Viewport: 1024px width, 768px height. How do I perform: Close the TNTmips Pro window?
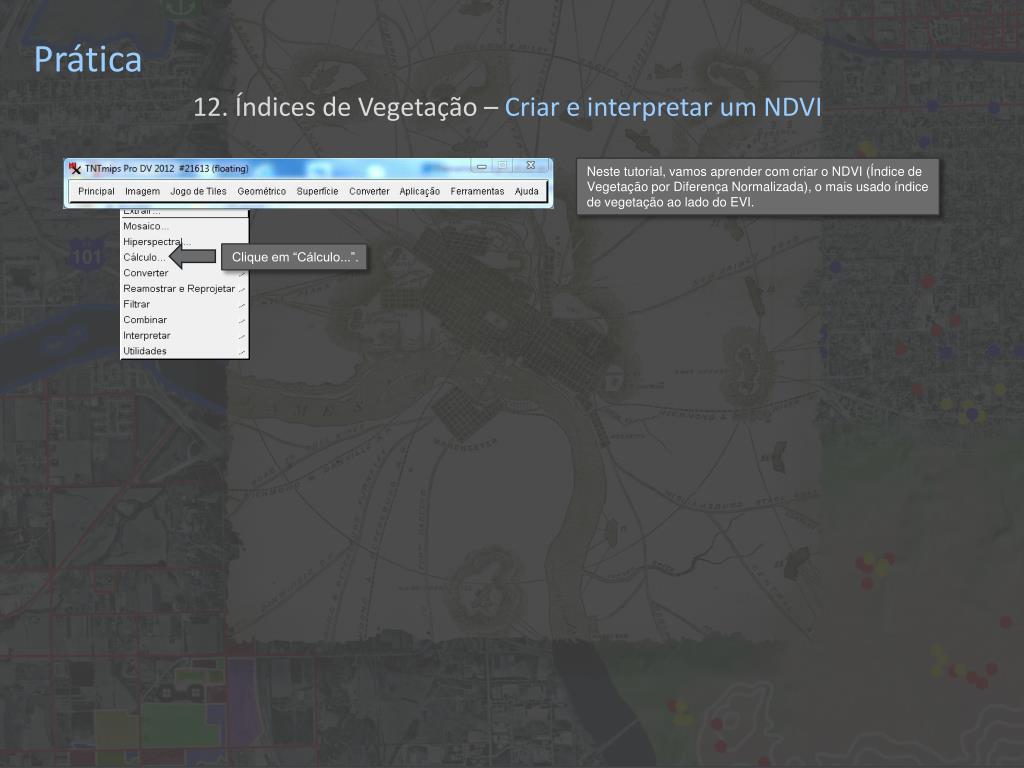pos(531,166)
